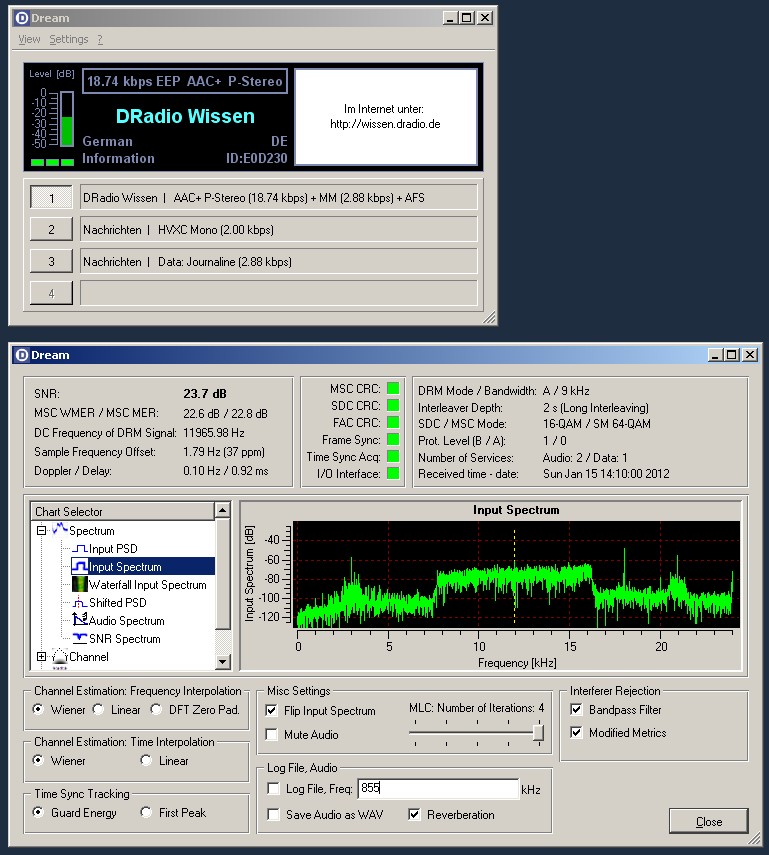Click the Spectrum group icon

click(x=59, y=531)
